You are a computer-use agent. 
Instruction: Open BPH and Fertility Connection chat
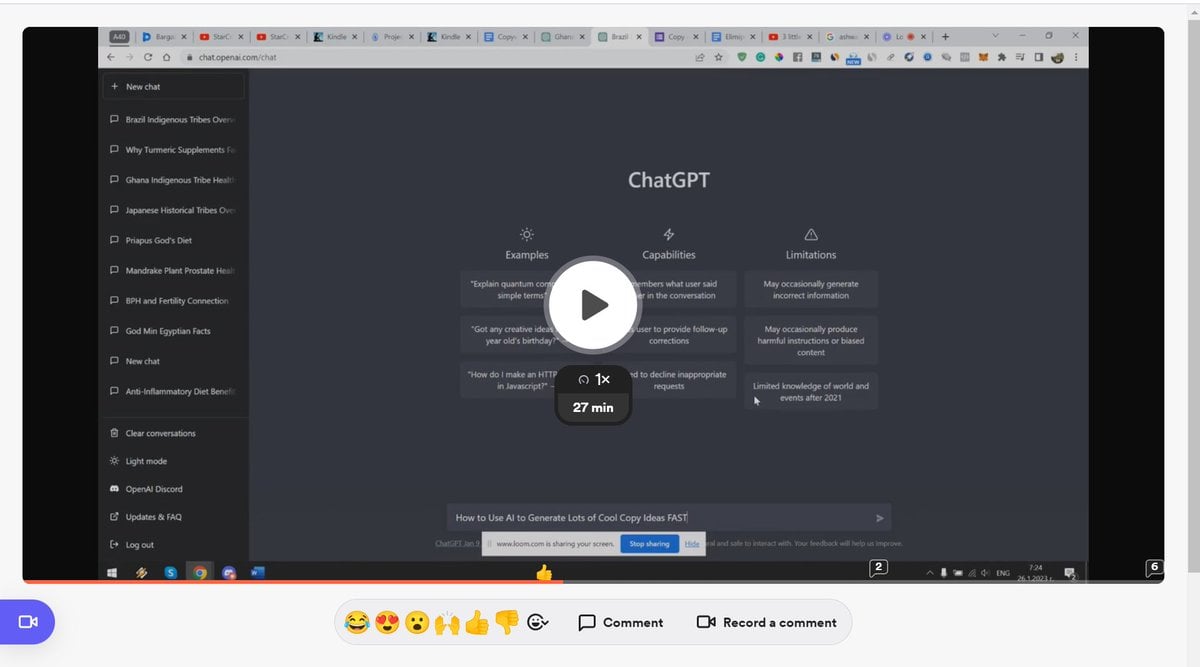point(173,300)
